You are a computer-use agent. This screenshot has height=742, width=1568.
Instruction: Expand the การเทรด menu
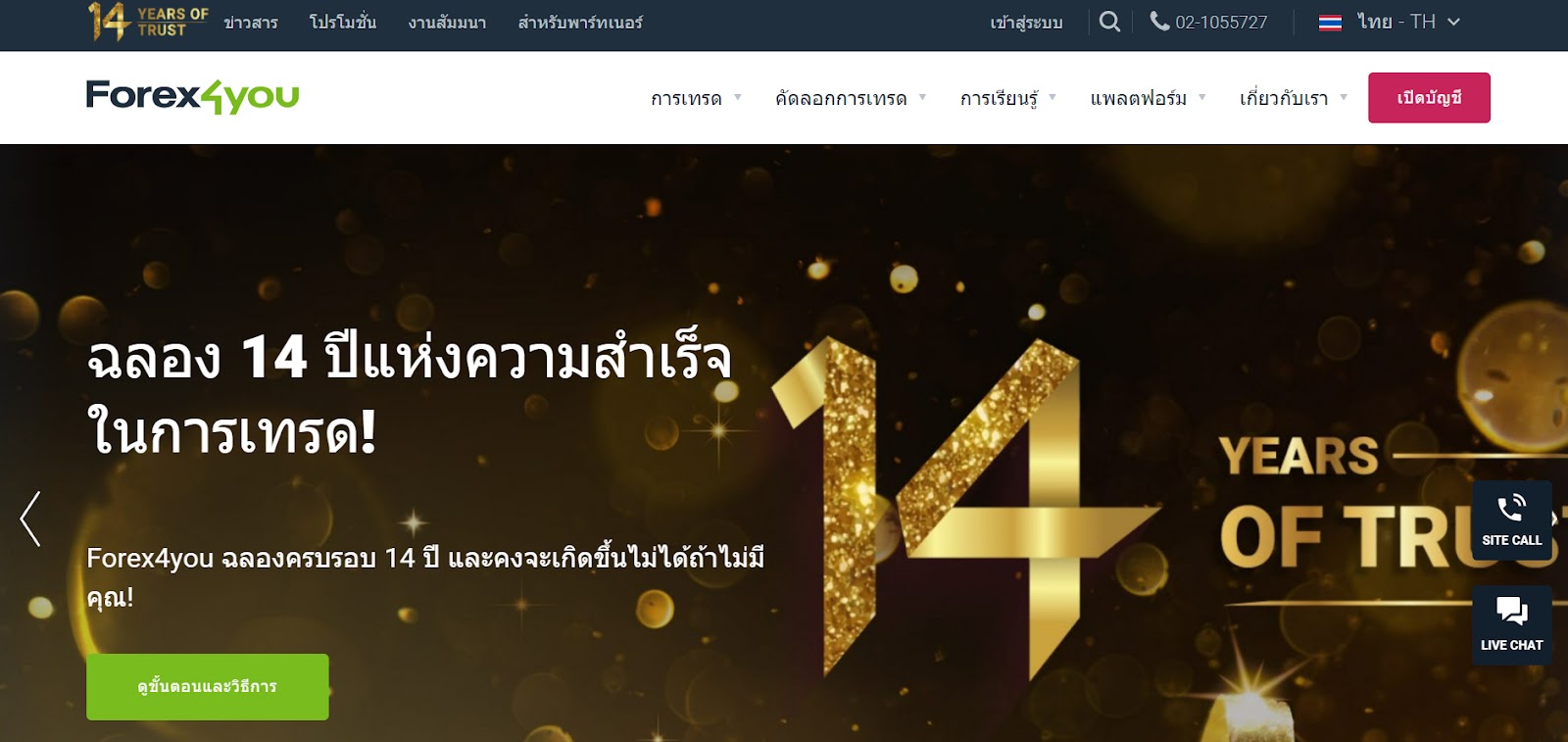696,98
